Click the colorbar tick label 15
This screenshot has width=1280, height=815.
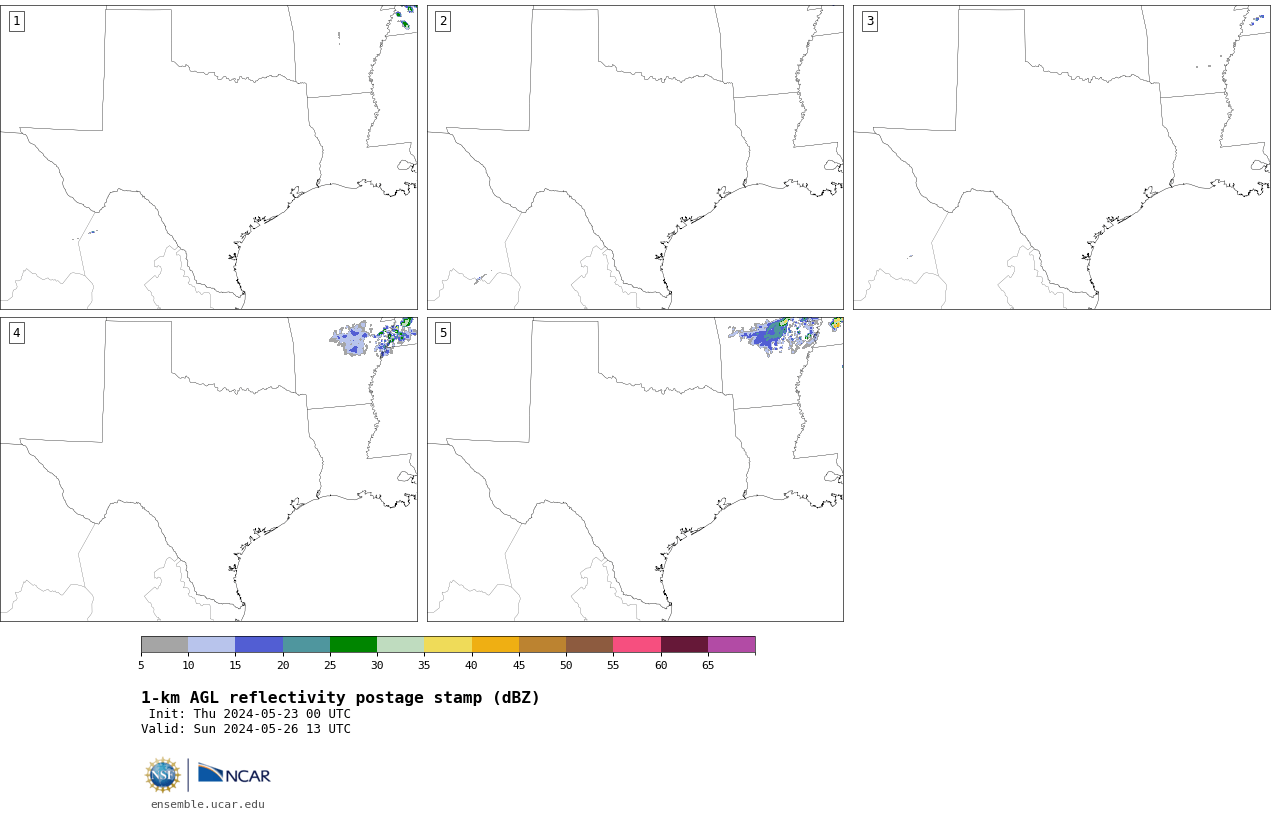pyautogui.click(x=235, y=665)
